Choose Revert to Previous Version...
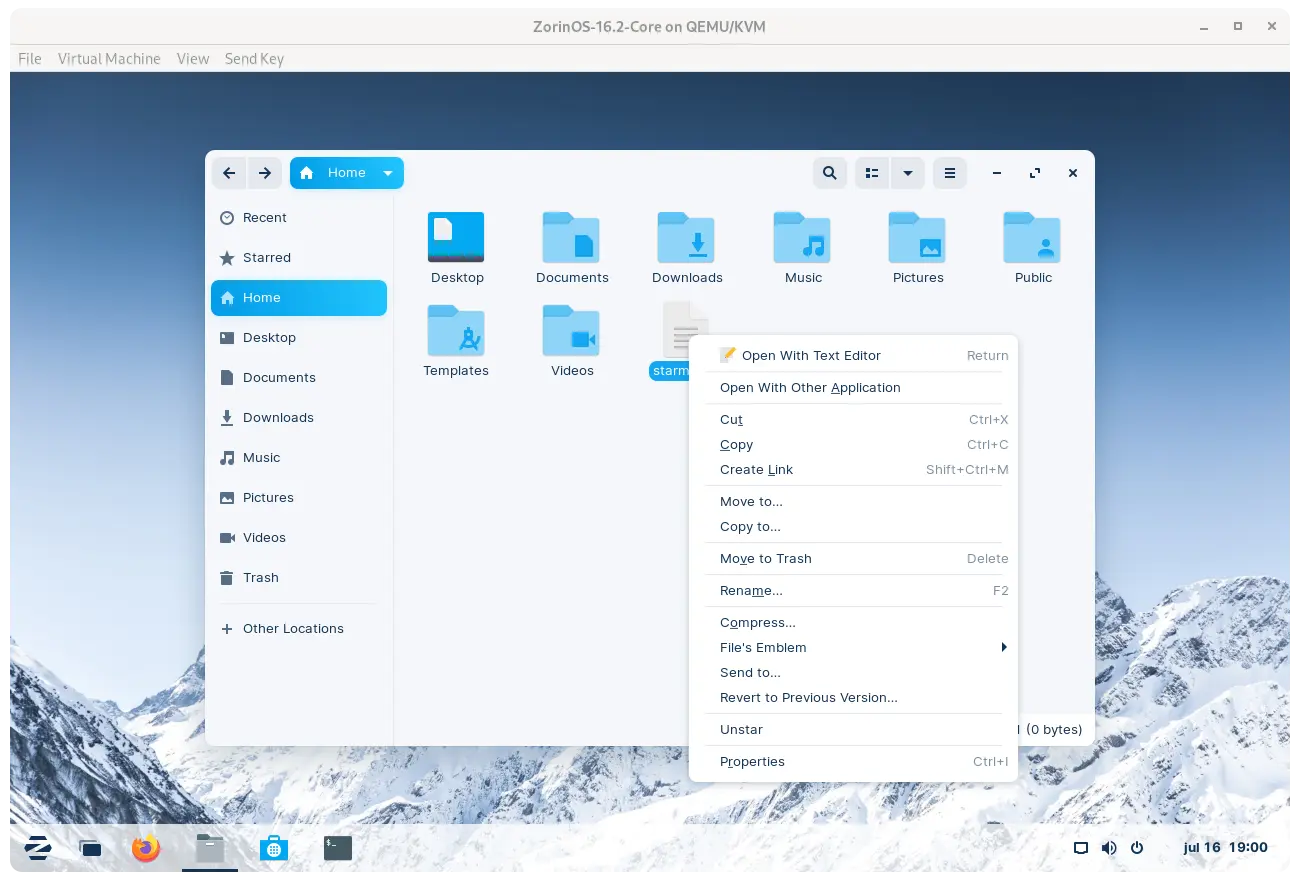This screenshot has height=882, width=1300. 854,698
